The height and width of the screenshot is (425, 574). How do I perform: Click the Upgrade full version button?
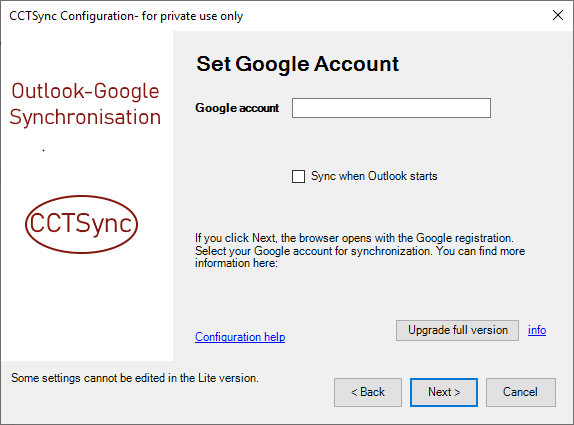(x=457, y=330)
